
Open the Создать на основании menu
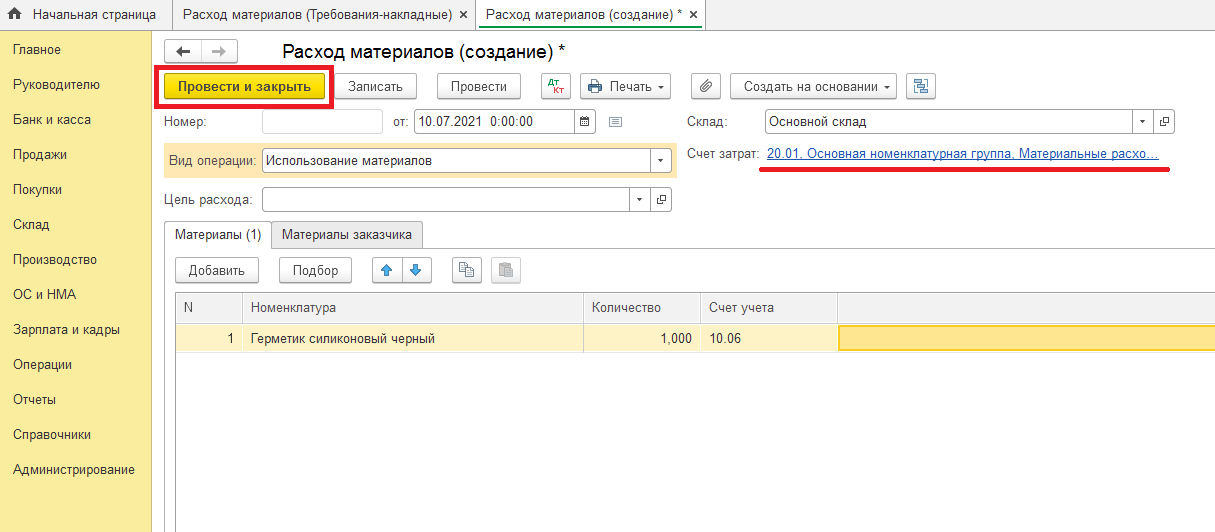[x=812, y=86]
